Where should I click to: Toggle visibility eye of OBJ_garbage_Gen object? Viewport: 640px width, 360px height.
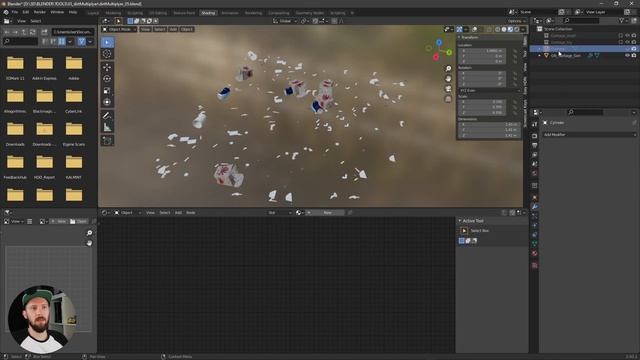(x=627, y=56)
